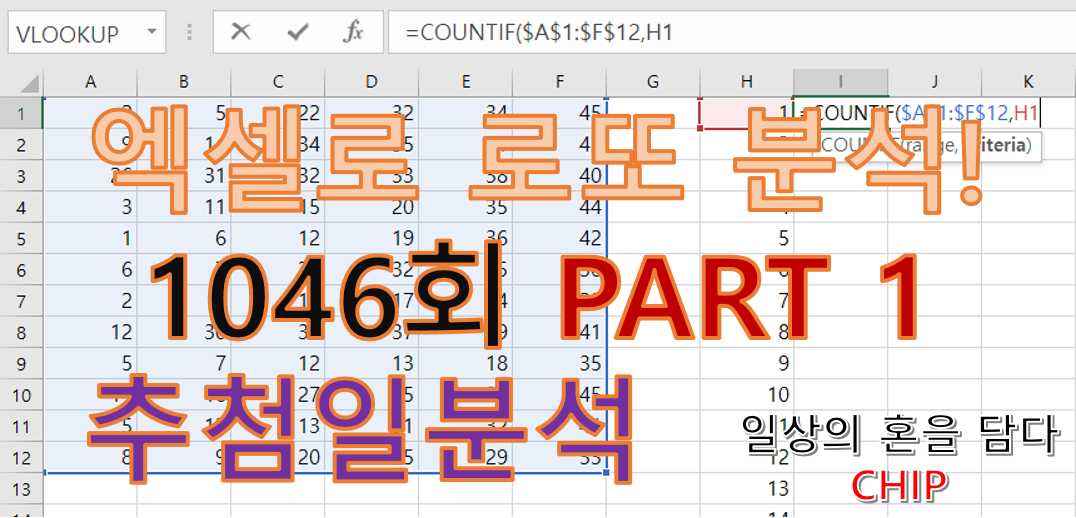Image resolution: width=1076 pixels, height=518 pixels.
Task: Open the Name Box dropdown arrow
Action: 152,32
